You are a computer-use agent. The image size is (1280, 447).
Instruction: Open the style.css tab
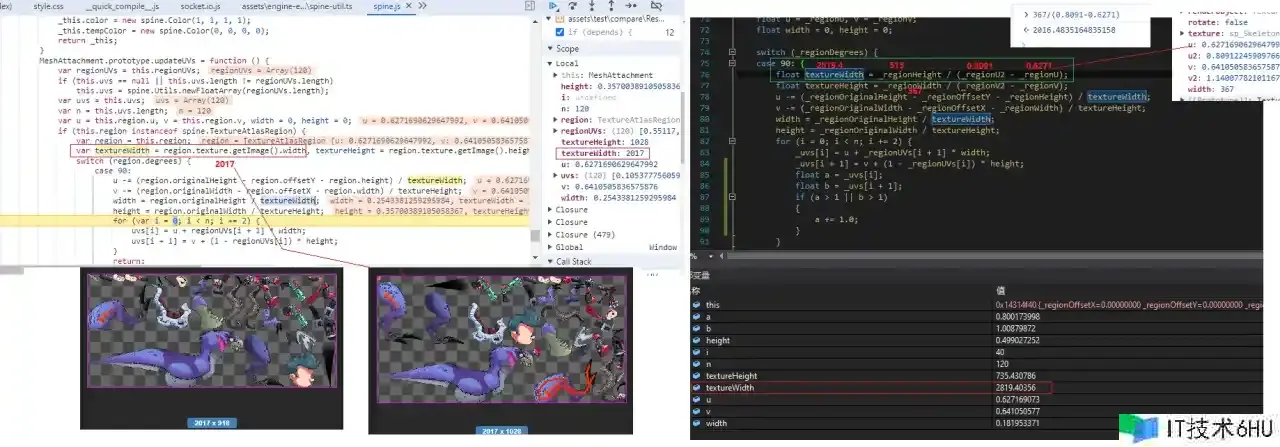pyautogui.click(x=48, y=6)
